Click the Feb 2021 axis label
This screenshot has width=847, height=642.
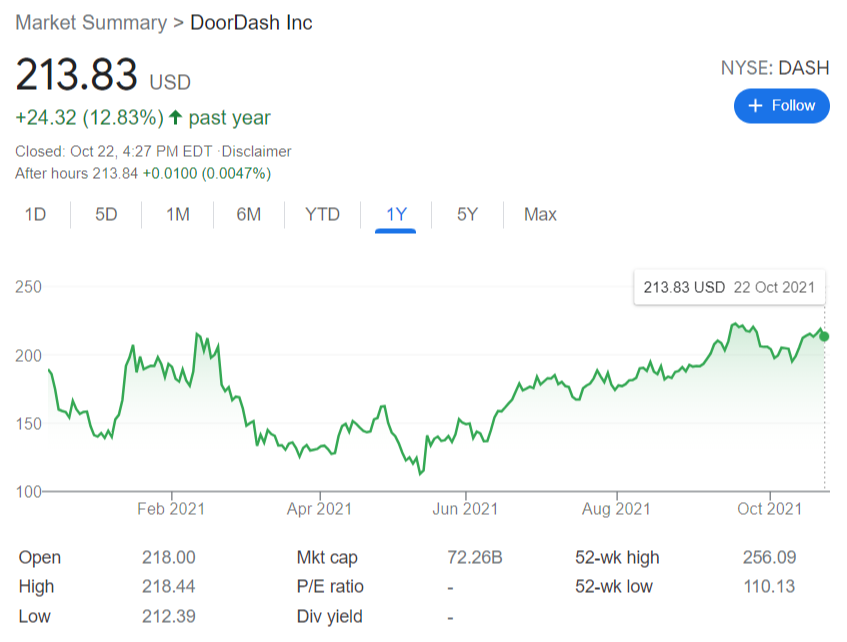point(171,509)
